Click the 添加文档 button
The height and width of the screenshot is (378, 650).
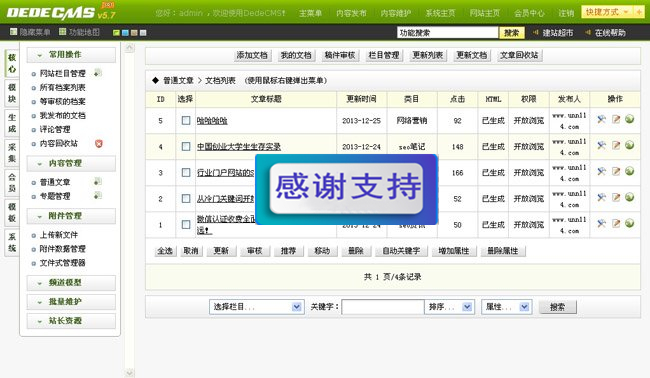[x=252, y=55]
